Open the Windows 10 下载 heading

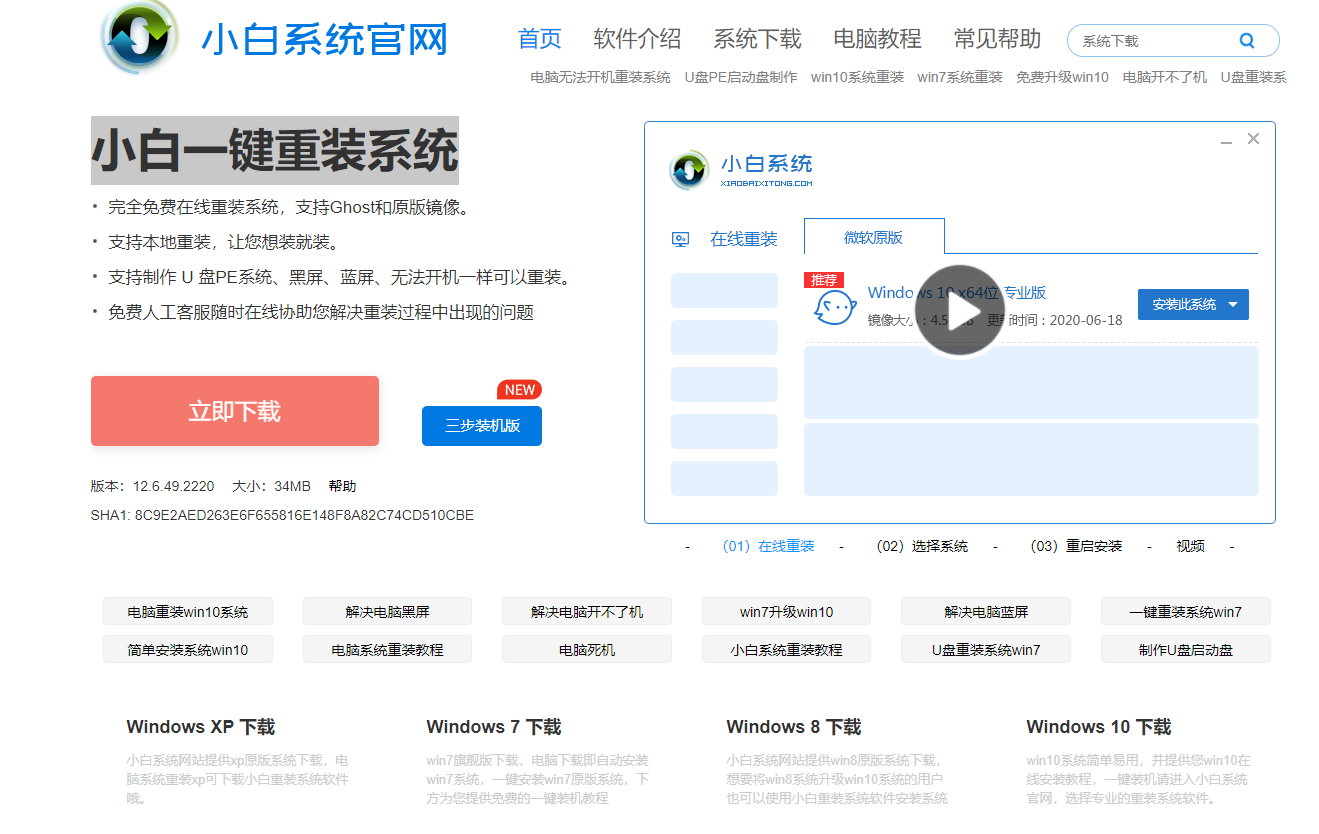(1098, 727)
